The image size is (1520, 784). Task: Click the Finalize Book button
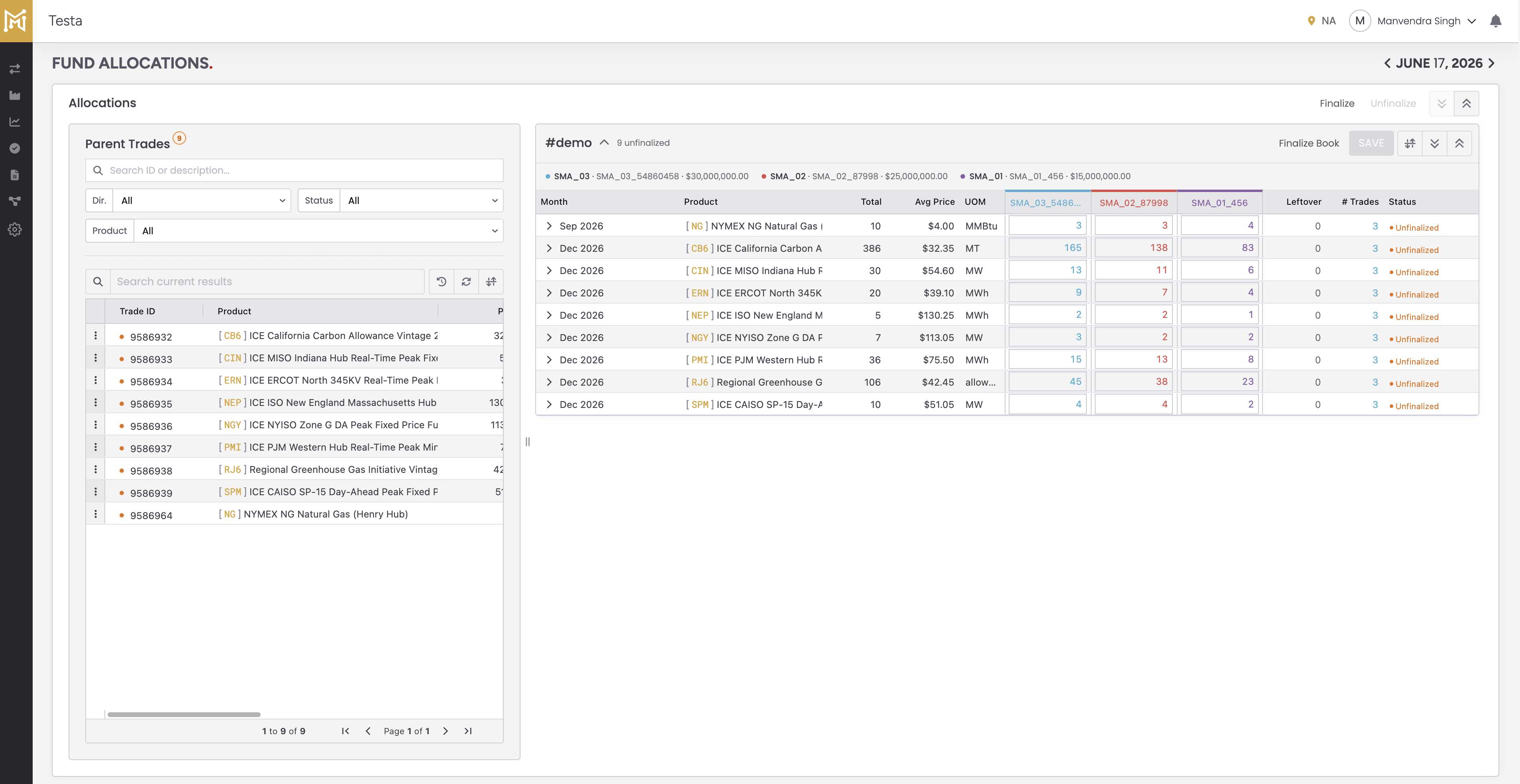[1308, 143]
